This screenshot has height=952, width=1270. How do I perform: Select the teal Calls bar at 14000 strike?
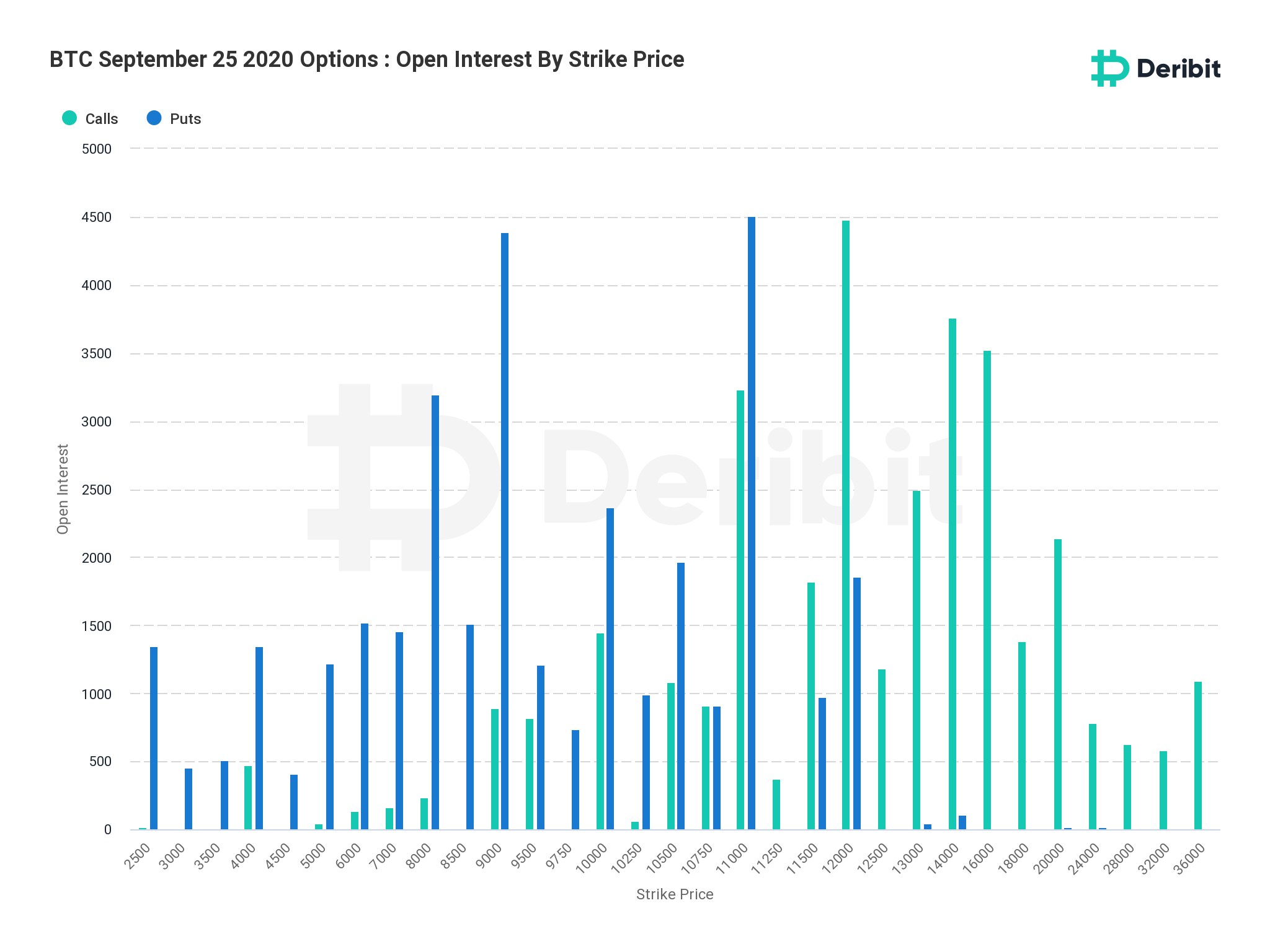coord(952,574)
